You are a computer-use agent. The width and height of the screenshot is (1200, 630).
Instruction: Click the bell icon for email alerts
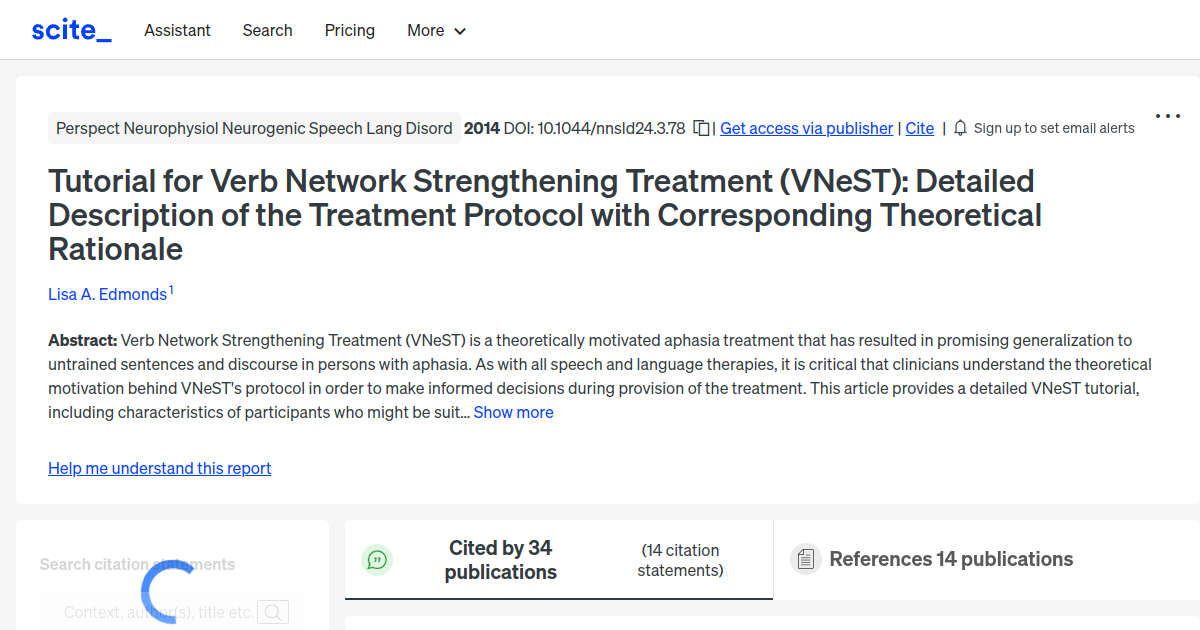tap(959, 128)
